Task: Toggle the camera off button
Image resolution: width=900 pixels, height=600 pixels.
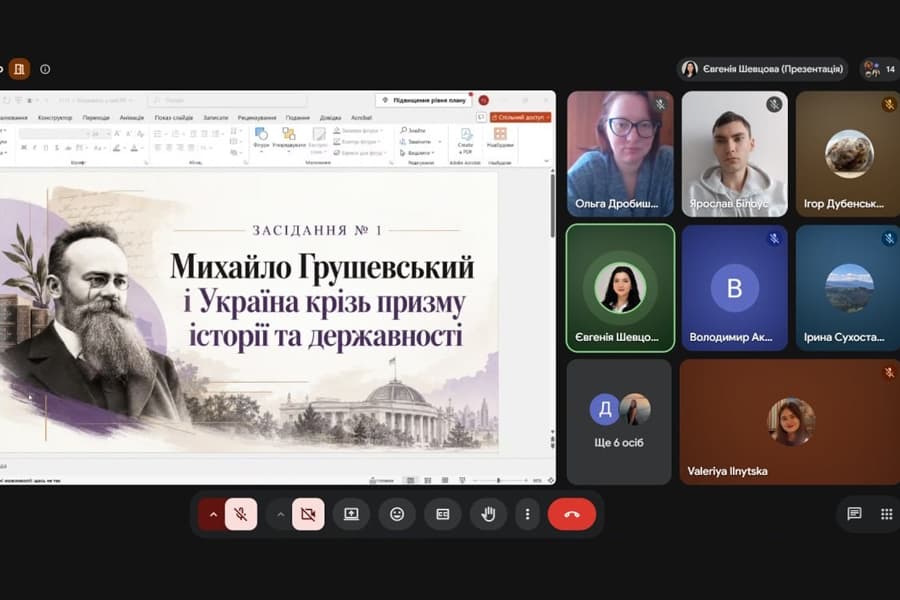Action: (x=308, y=514)
